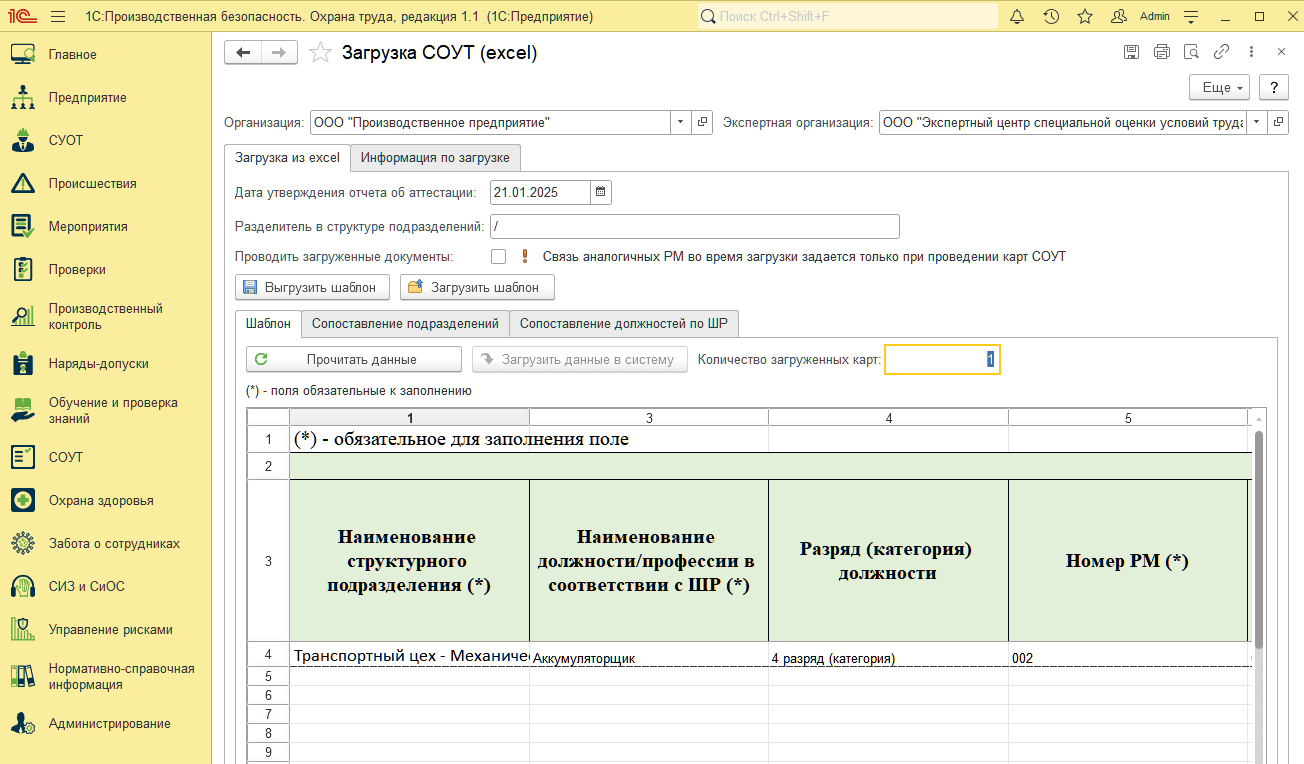Click the spreadsheet vertical scrollbar

1259,540
